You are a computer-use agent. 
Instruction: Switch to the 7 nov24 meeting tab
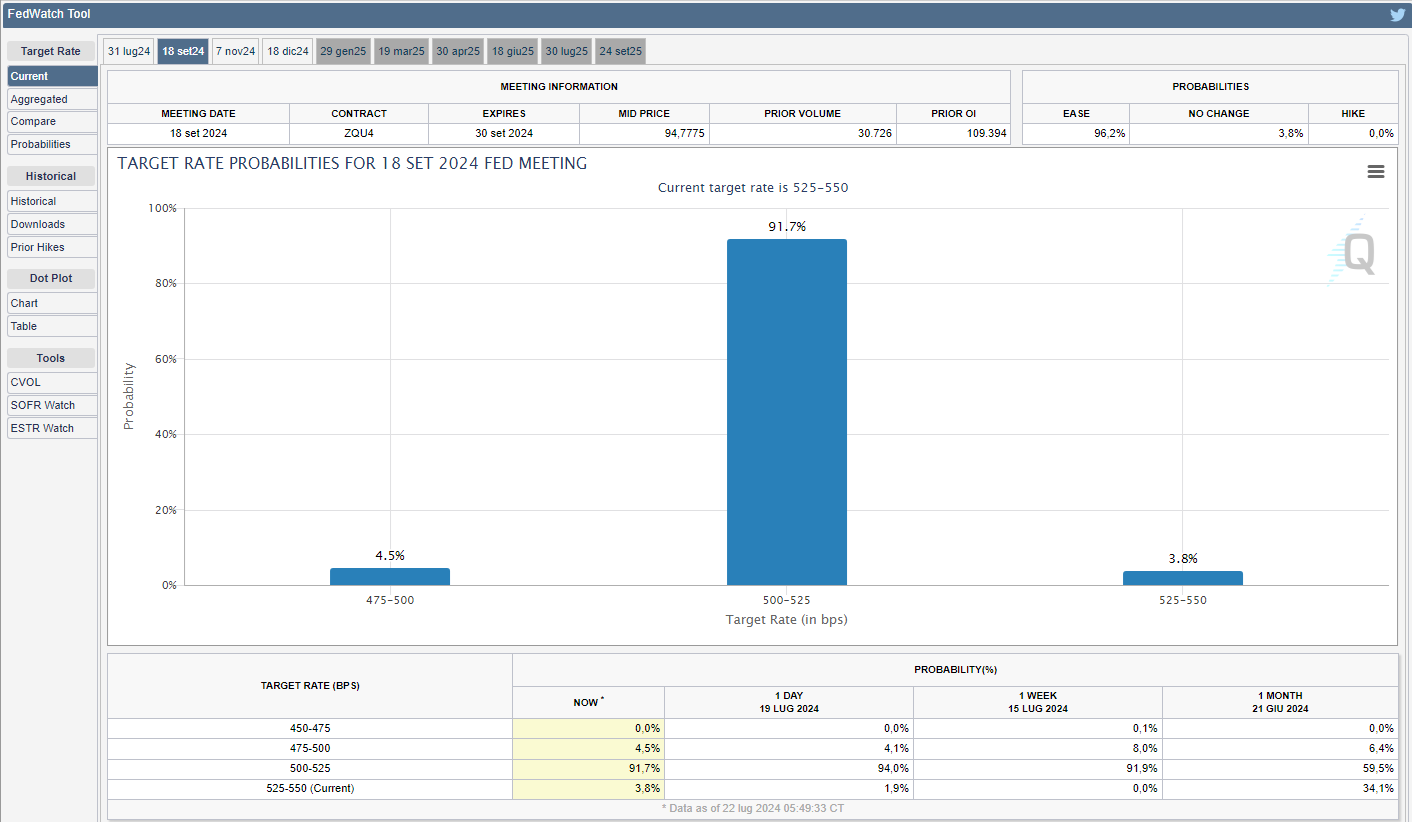point(235,51)
